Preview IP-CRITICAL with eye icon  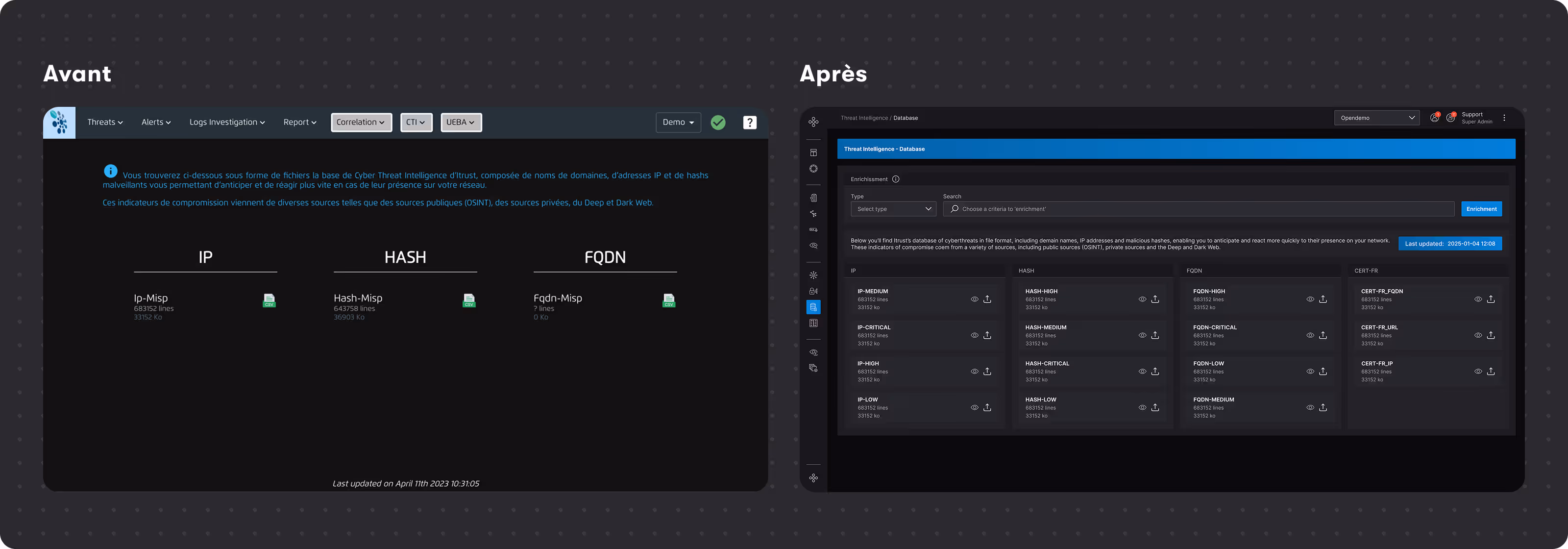[x=975, y=335]
